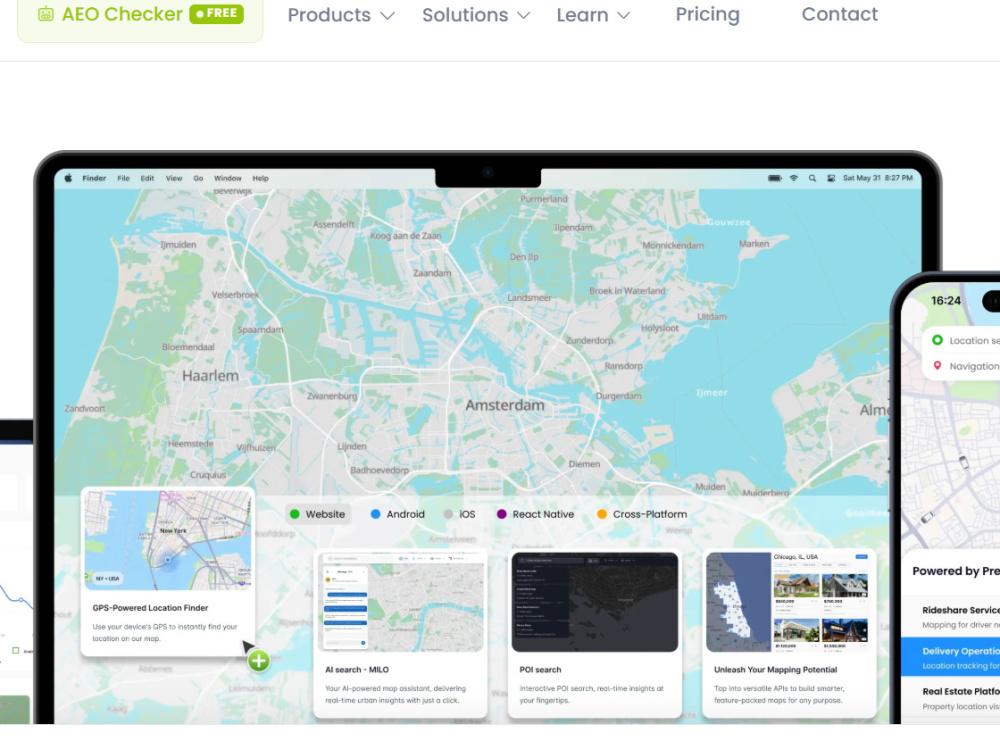Expand the Products dropdown menu
The image size is (1000, 750).
(x=341, y=15)
